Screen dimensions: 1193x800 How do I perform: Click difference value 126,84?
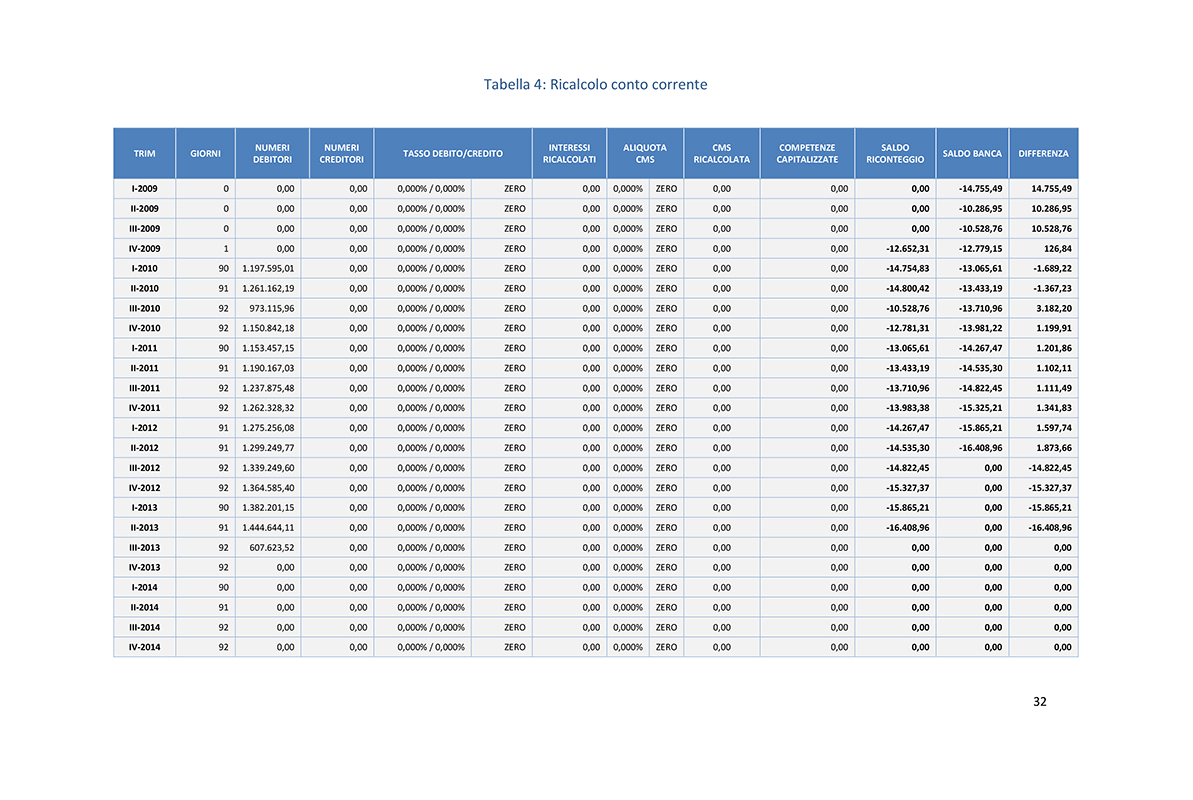[1058, 248]
